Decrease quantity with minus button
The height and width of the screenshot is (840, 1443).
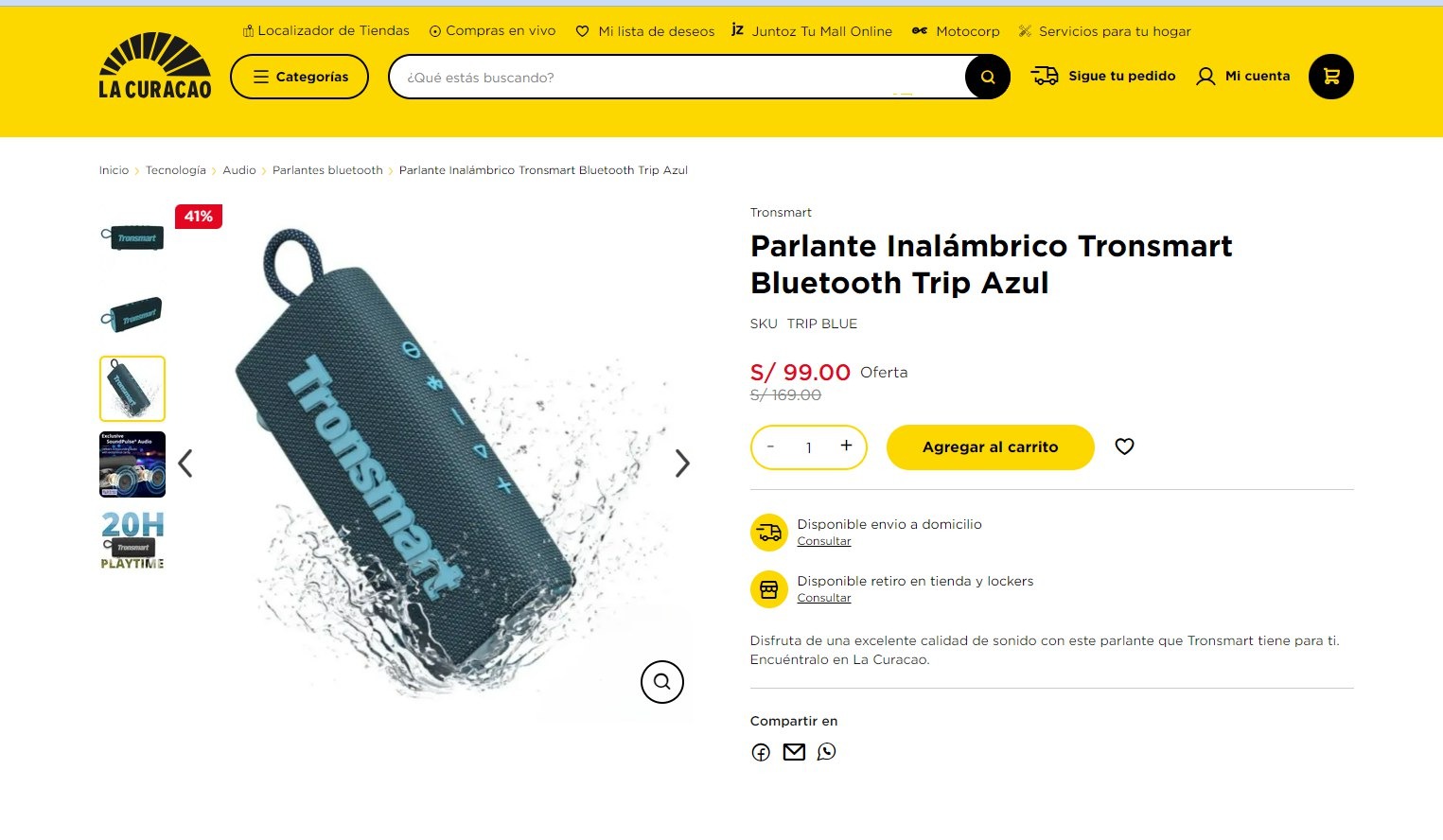[771, 446]
